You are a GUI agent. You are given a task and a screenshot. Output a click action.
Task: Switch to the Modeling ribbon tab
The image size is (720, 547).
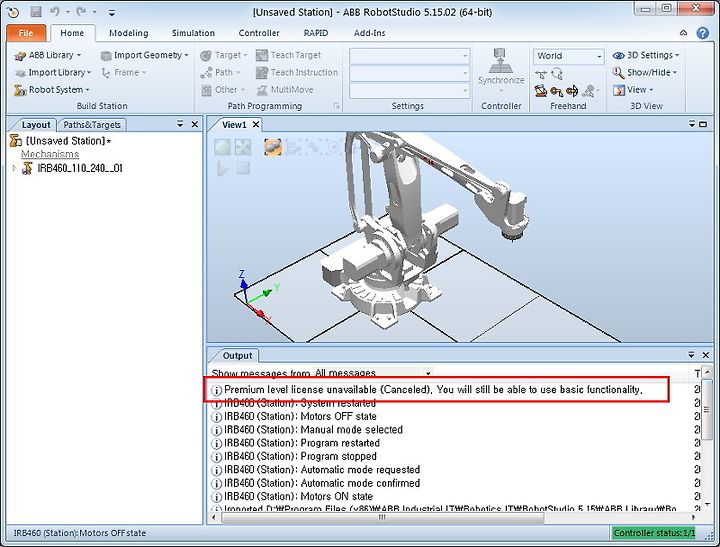pyautogui.click(x=129, y=33)
